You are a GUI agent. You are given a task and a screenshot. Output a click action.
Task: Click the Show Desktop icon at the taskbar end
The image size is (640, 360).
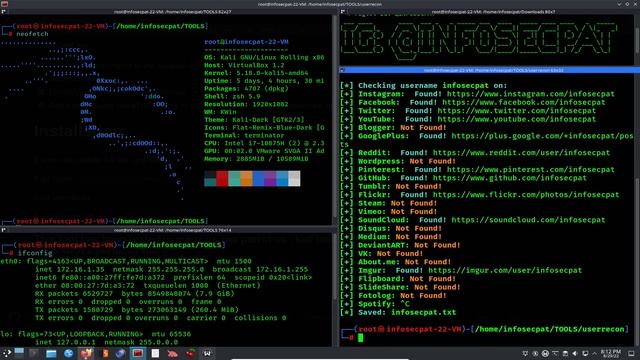pyautogui.click(x=631, y=353)
